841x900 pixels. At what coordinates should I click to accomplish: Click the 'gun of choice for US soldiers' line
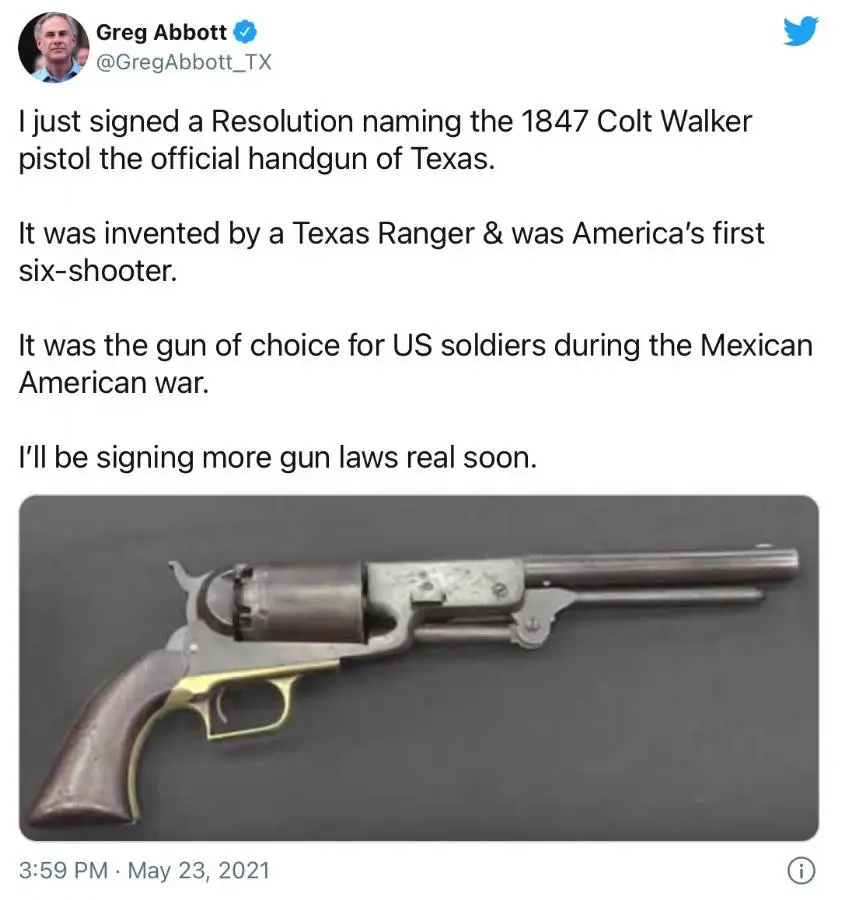pos(416,347)
